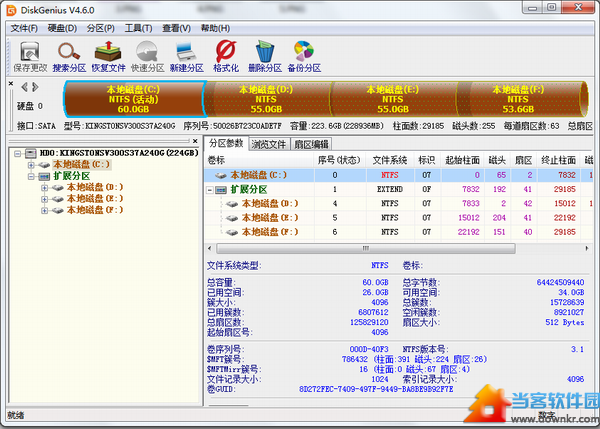Viewport: 600px width, 429px height.
Task: Select the 本地磁盘(E:) block in disk bar
Action: pos(386,98)
